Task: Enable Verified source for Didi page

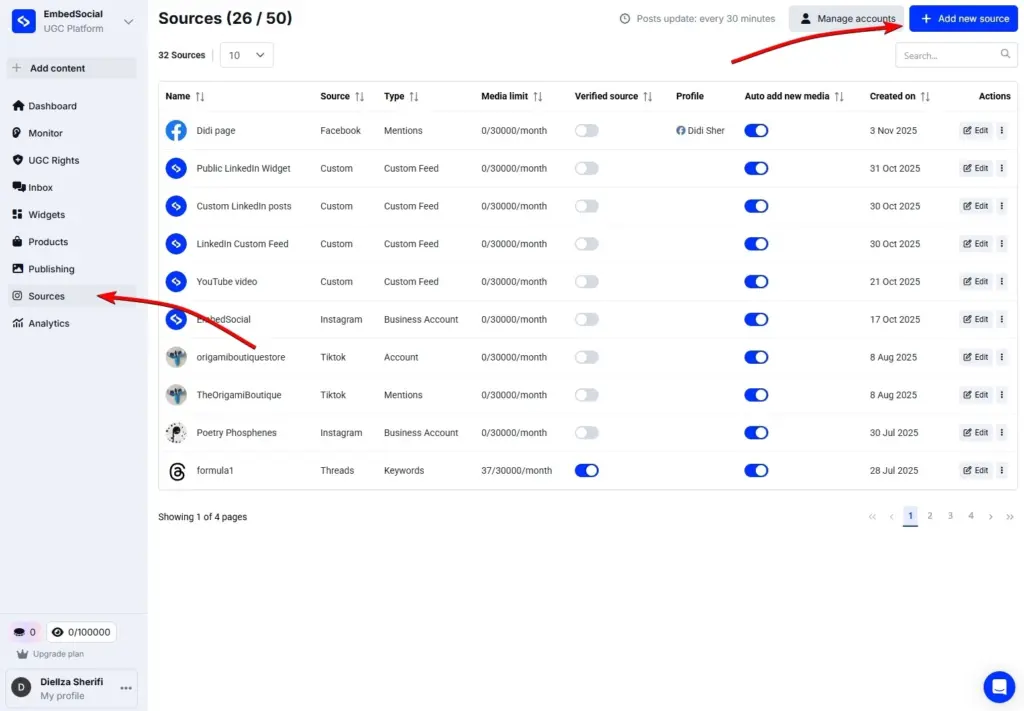Action: tap(588, 130)
